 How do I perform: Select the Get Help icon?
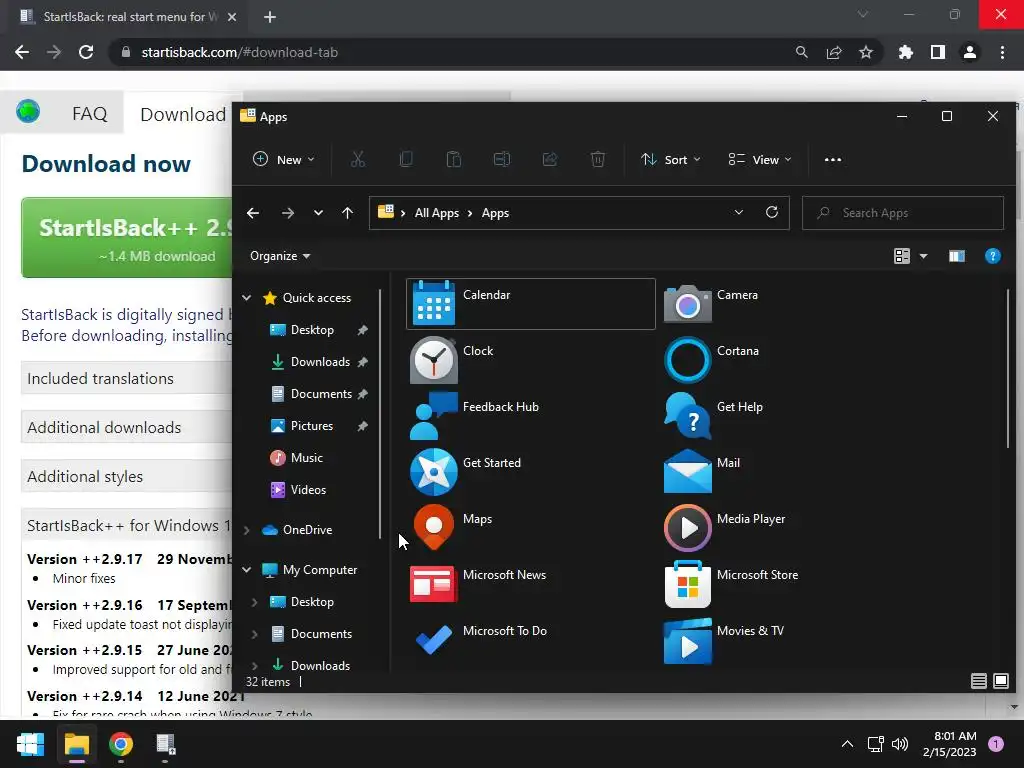[x=687, y=415]
